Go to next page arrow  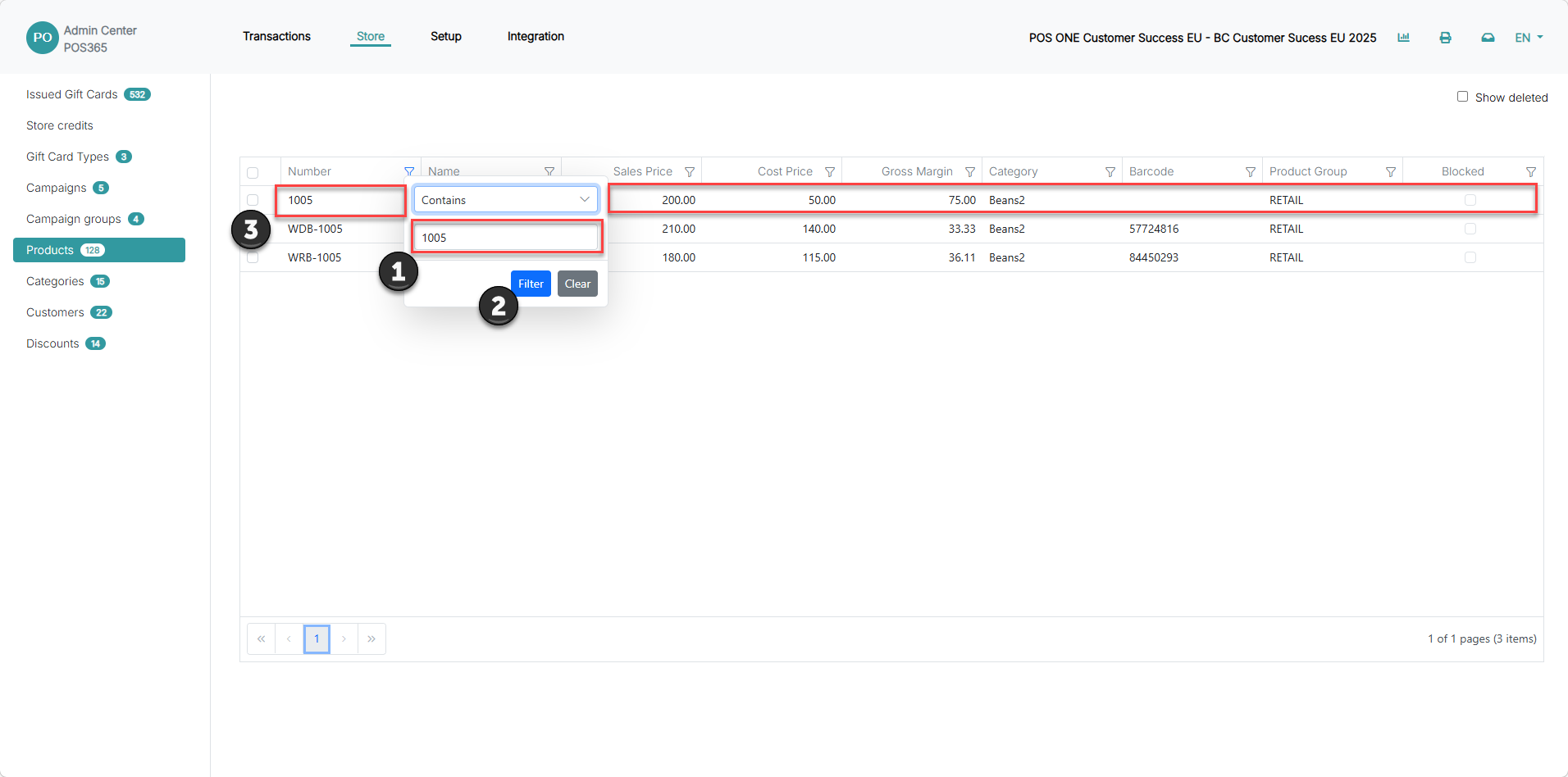pyautogui.click(x=344, y=638)
